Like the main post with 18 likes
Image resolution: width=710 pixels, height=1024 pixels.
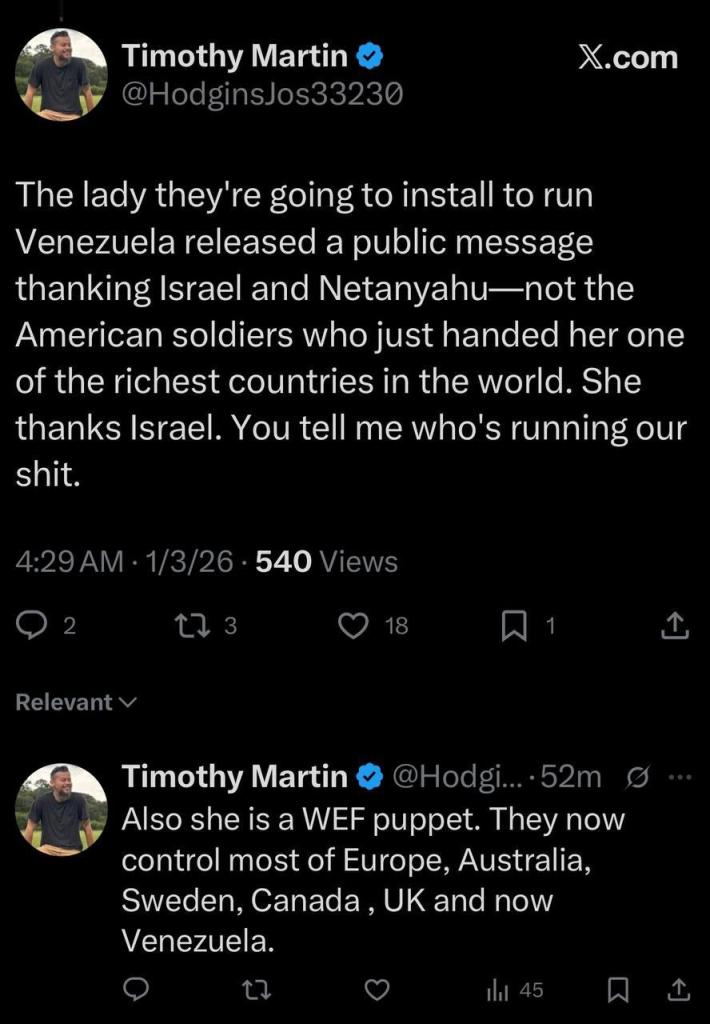(353, 626)
